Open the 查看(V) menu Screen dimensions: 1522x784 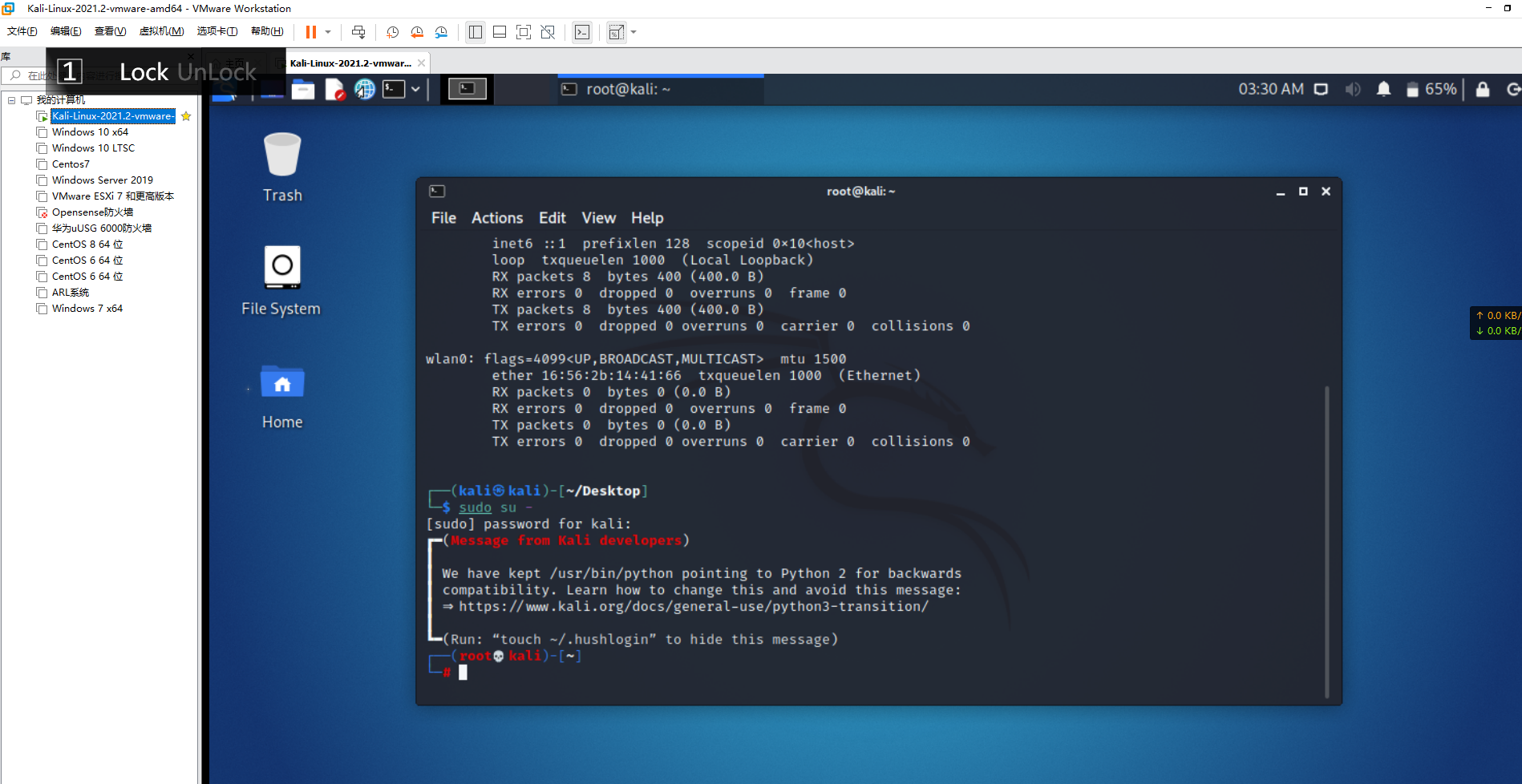[x=110, y=31]
